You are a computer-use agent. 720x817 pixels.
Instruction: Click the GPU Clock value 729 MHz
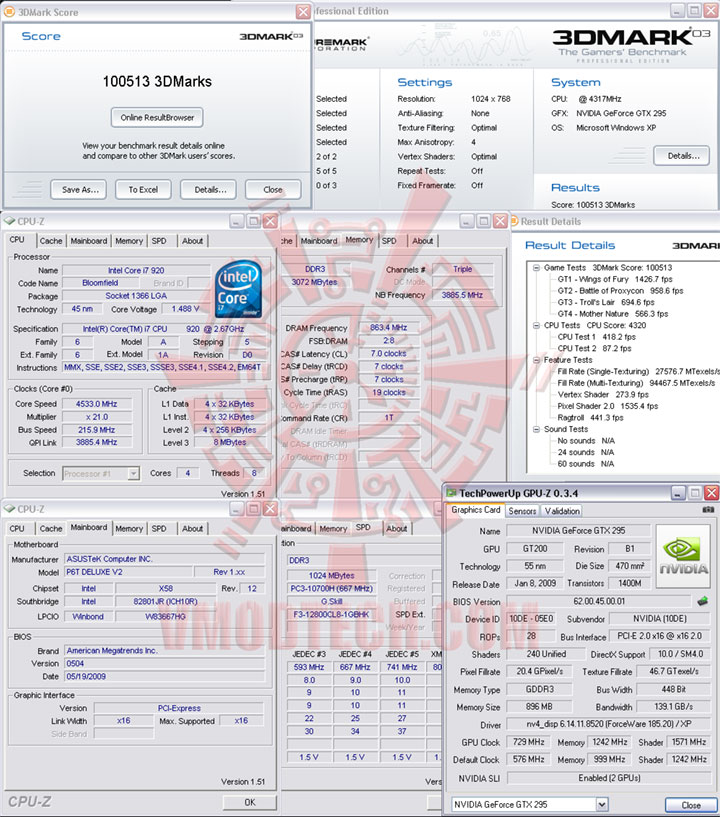click(x=528, y=742)
